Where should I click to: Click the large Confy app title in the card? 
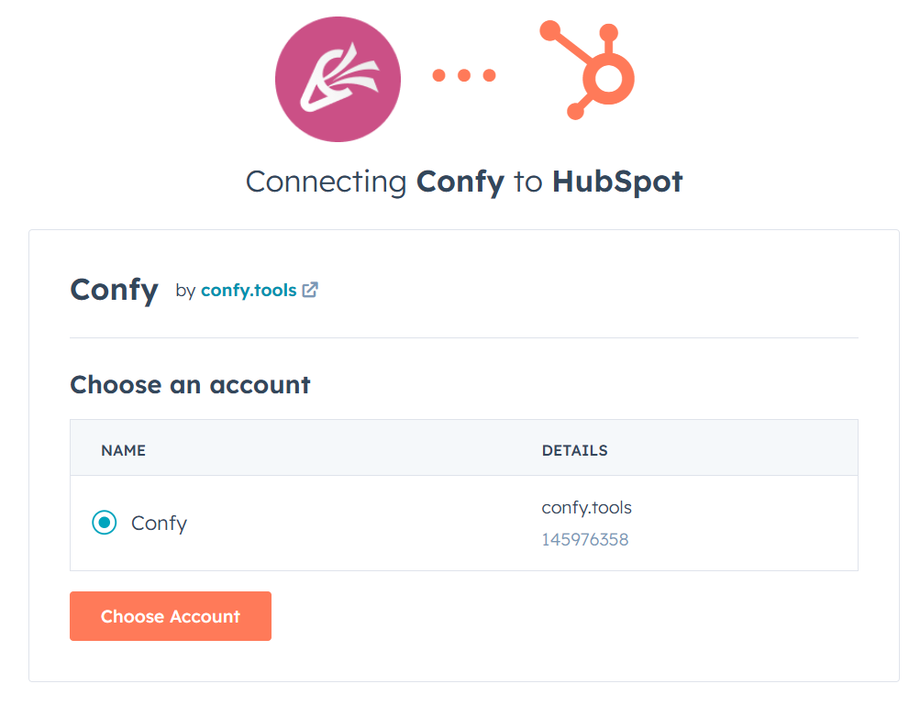(x=114, y=290)
